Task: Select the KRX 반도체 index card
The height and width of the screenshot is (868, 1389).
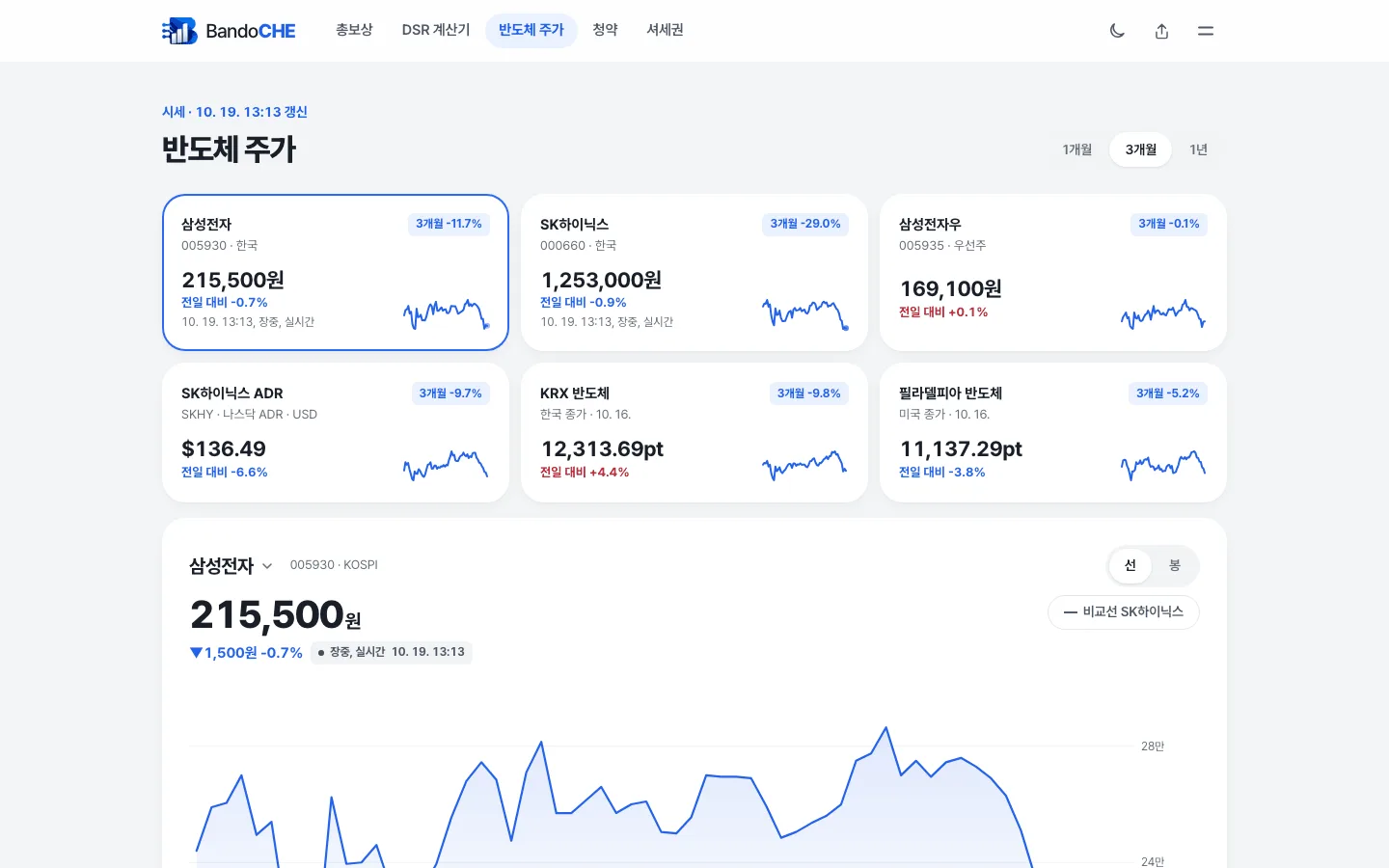Action: [694, 433]
